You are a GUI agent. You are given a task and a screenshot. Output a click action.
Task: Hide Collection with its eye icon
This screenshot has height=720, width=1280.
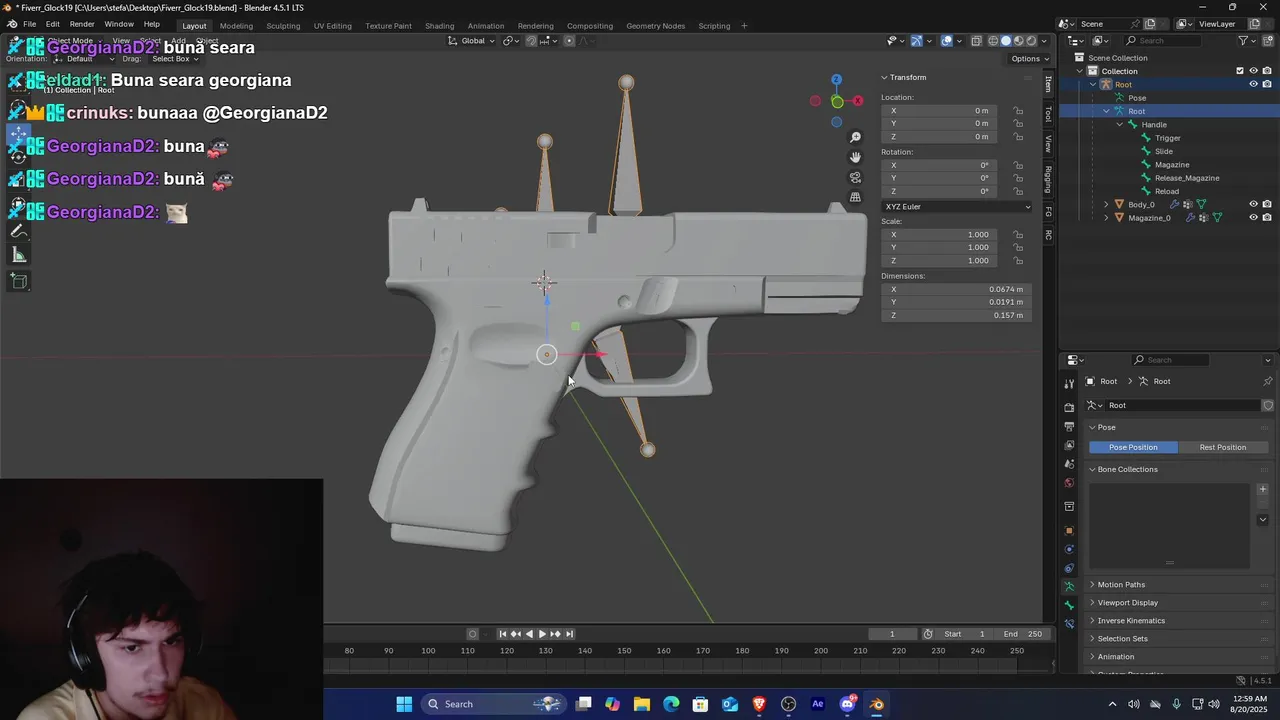1254,71
